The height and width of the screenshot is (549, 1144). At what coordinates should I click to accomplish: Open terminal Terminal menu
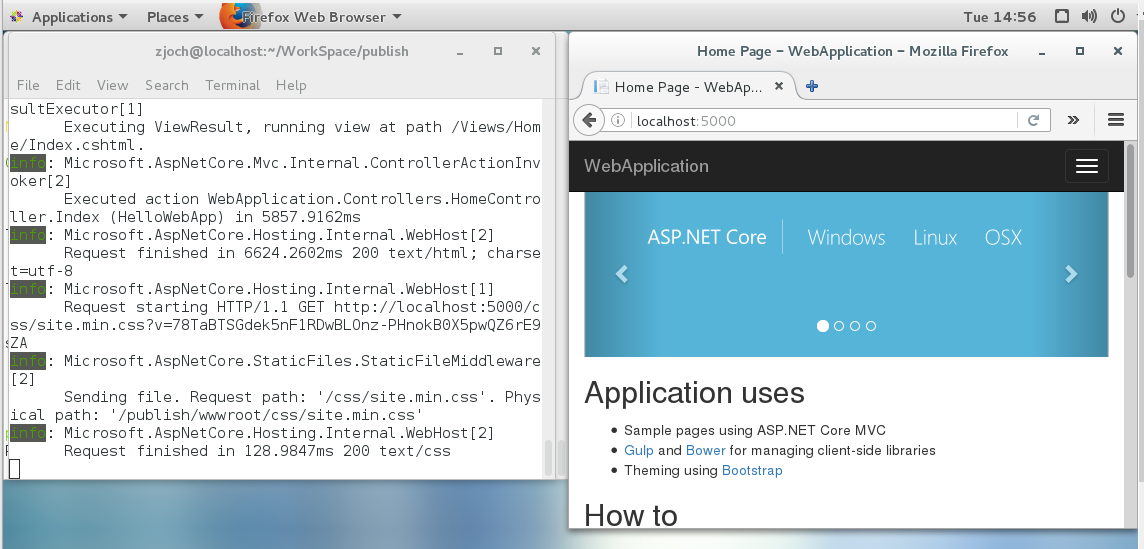[233, 85]
